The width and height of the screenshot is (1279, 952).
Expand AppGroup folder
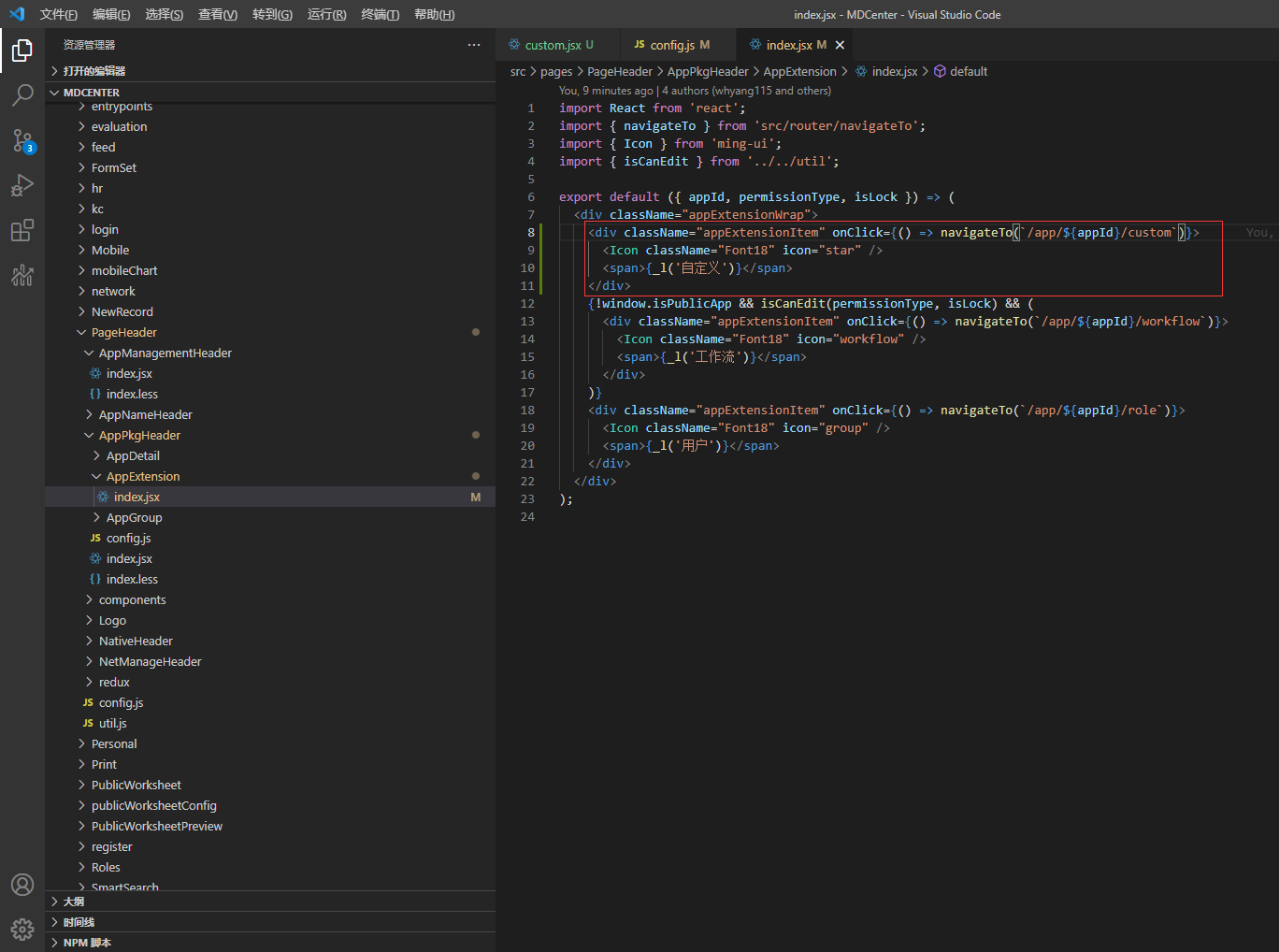point(270,517)
